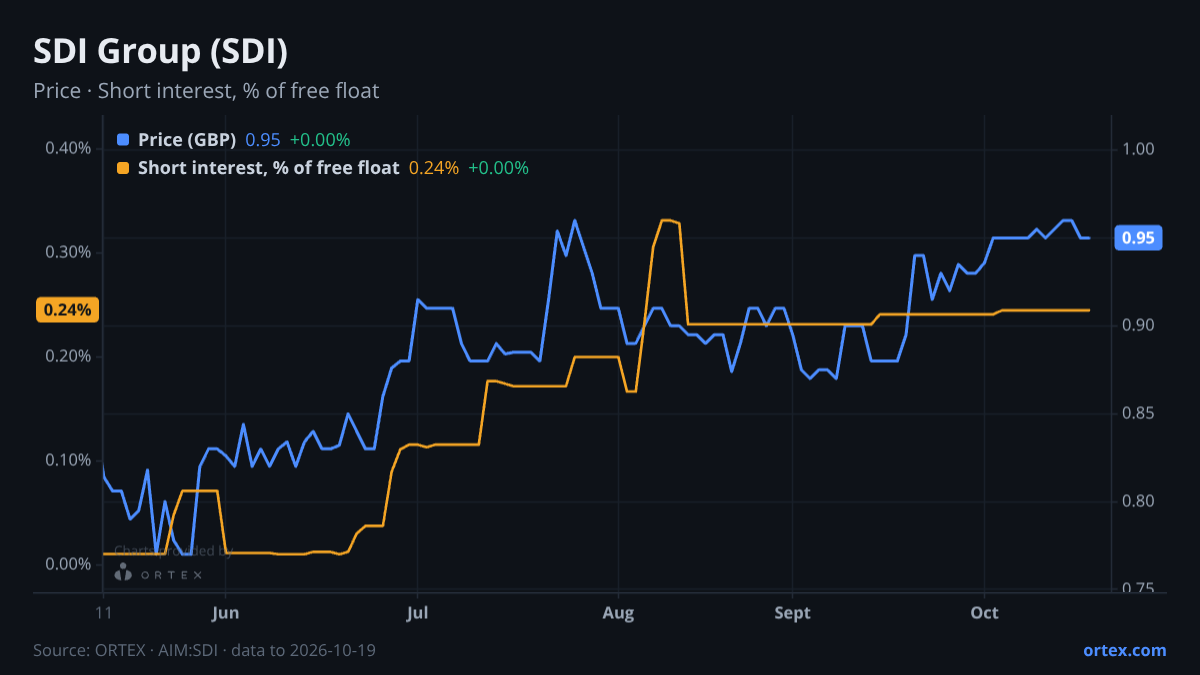The width and height of the screenshot is (1200, 675).
Task: Click the +0.00% change next to price
Action: click(320, 140)
